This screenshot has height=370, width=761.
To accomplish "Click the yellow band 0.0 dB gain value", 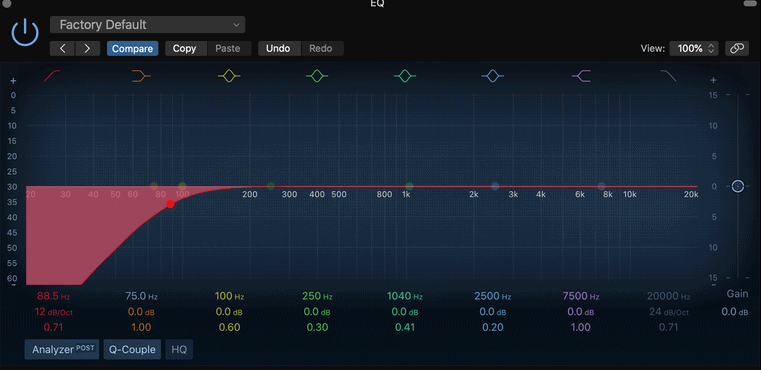I will 229,312.
